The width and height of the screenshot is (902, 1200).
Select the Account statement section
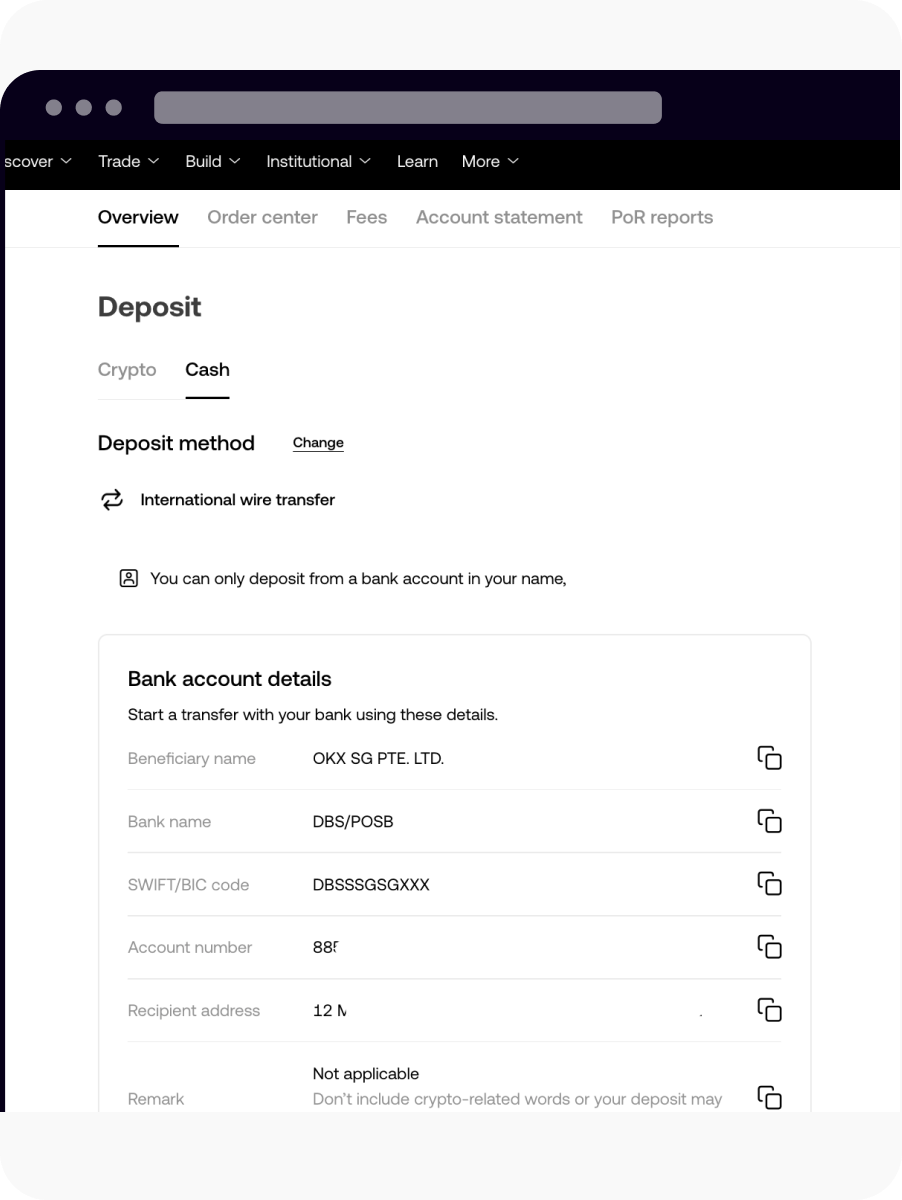[x=499, y=217]
